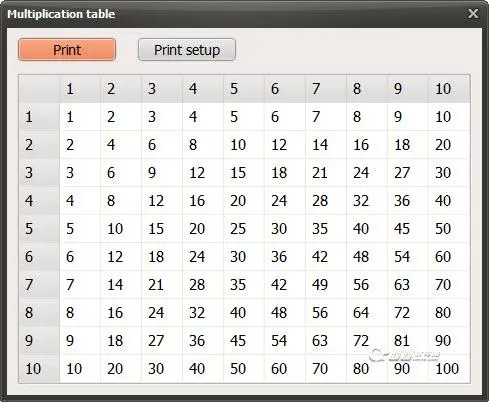
Task: Select column header 1
Action: (x=80, y=89)
